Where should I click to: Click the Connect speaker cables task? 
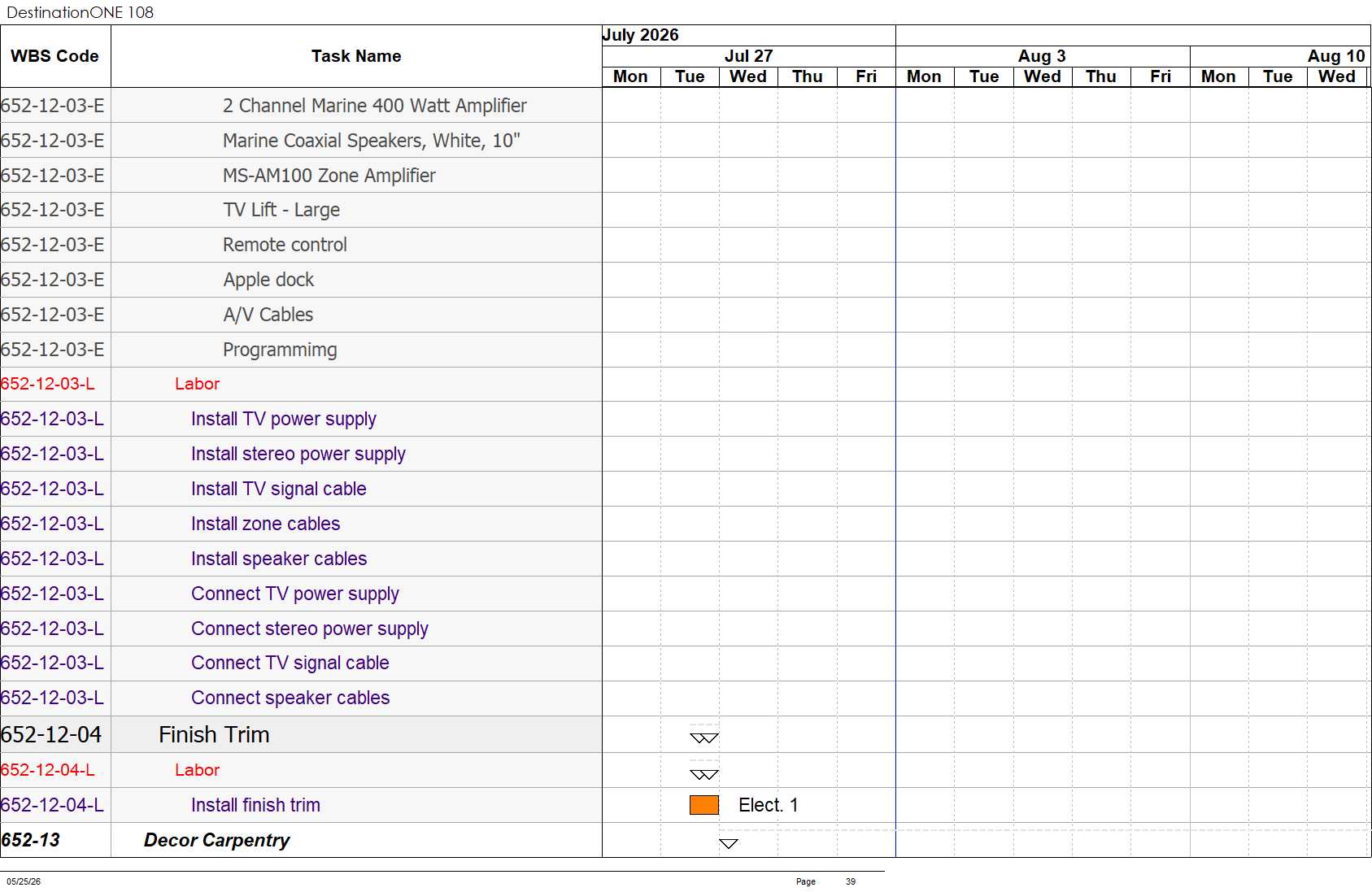[x=290, y=698]
